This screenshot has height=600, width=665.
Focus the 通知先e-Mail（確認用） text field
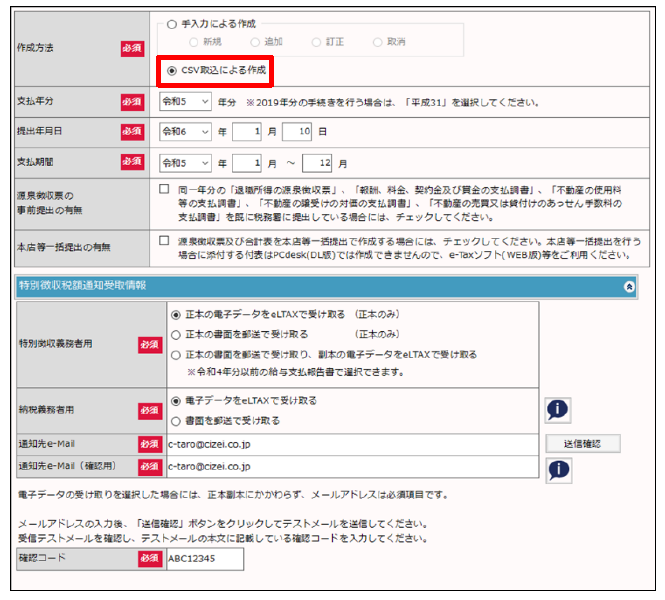pyautogui.click(x=352, y=466)
